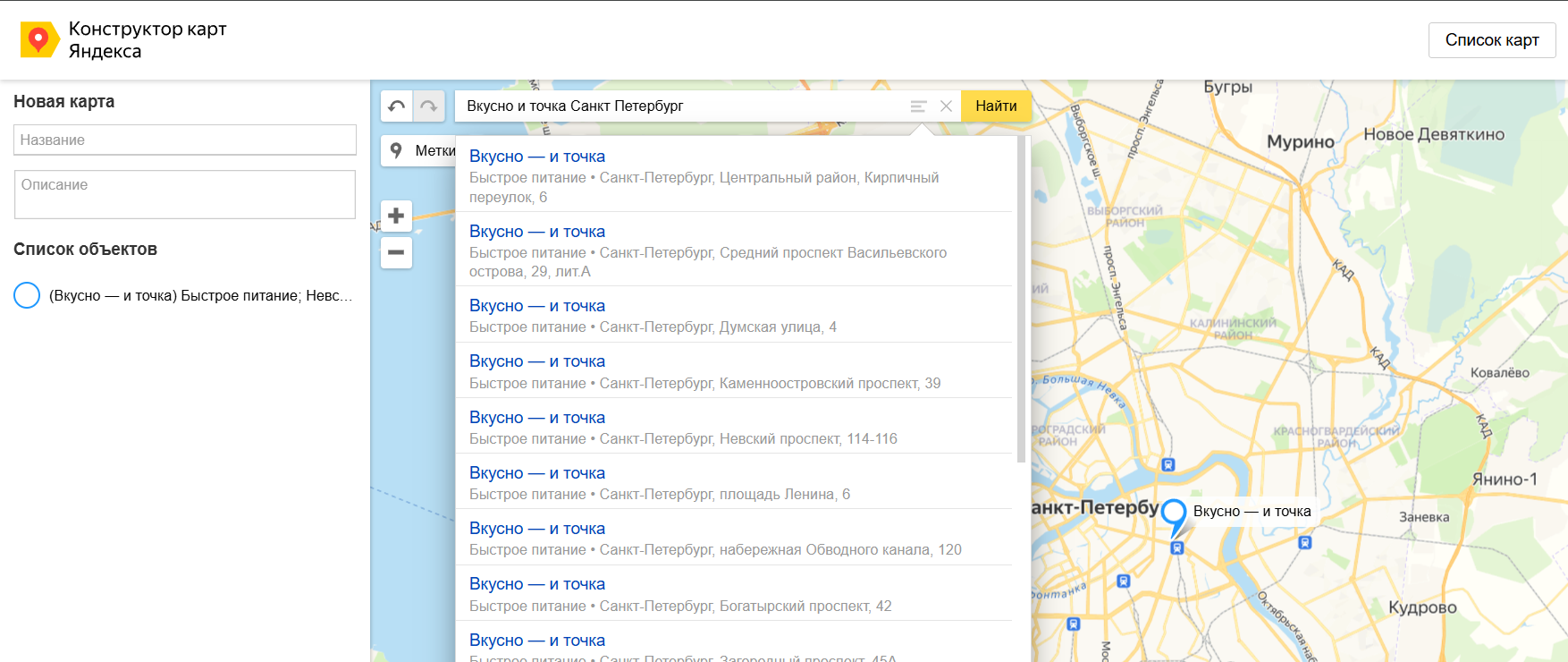Click the Мурино label on the map

(1301, 142)
